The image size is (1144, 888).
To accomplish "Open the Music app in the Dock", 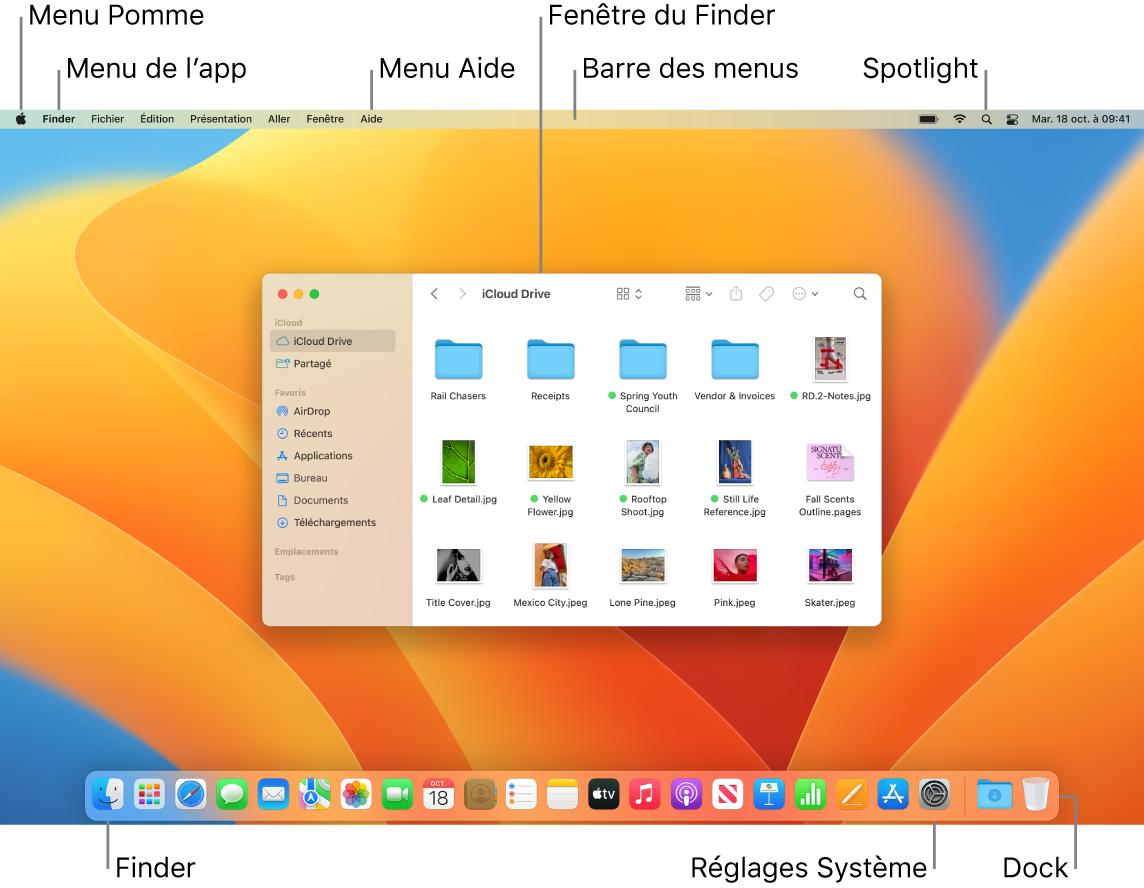I will [x=644, y=794].
